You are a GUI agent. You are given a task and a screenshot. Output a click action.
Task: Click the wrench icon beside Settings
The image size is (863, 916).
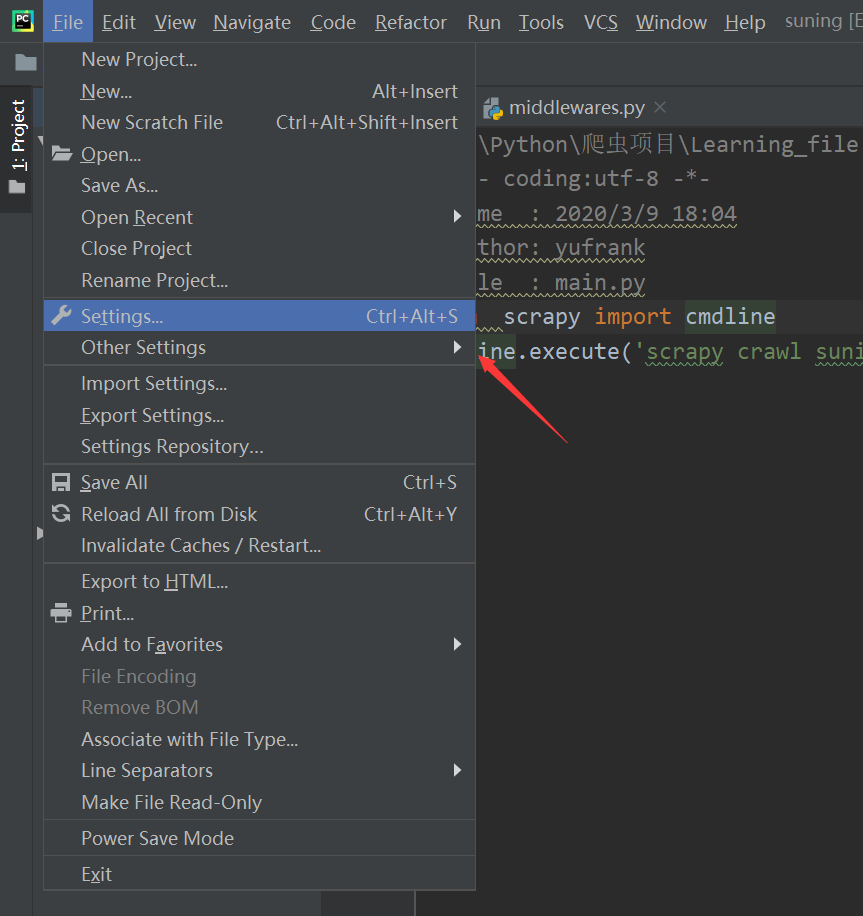pos(61,314)
